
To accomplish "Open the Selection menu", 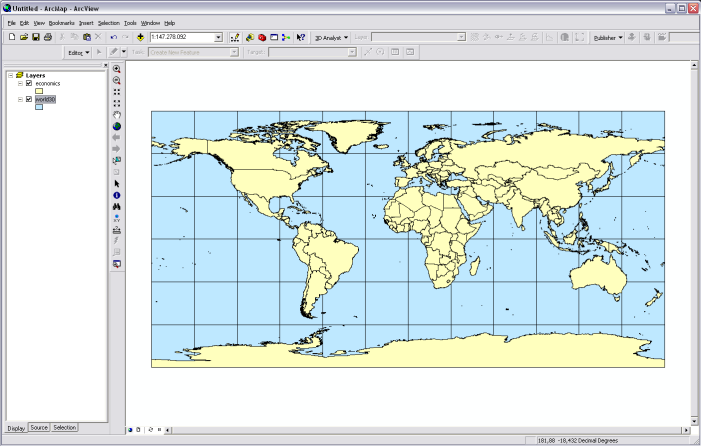I will 109,23.
